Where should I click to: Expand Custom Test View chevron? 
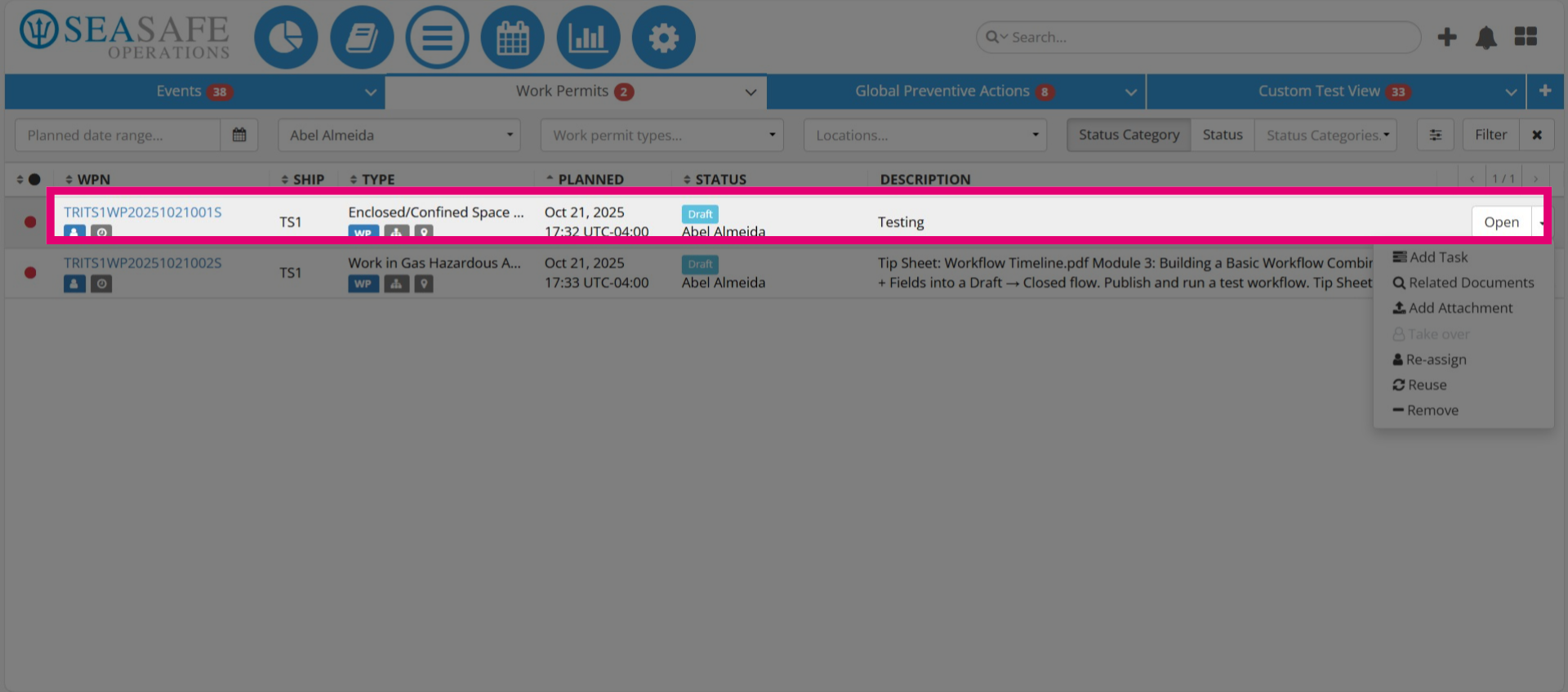click(1511, 92)
